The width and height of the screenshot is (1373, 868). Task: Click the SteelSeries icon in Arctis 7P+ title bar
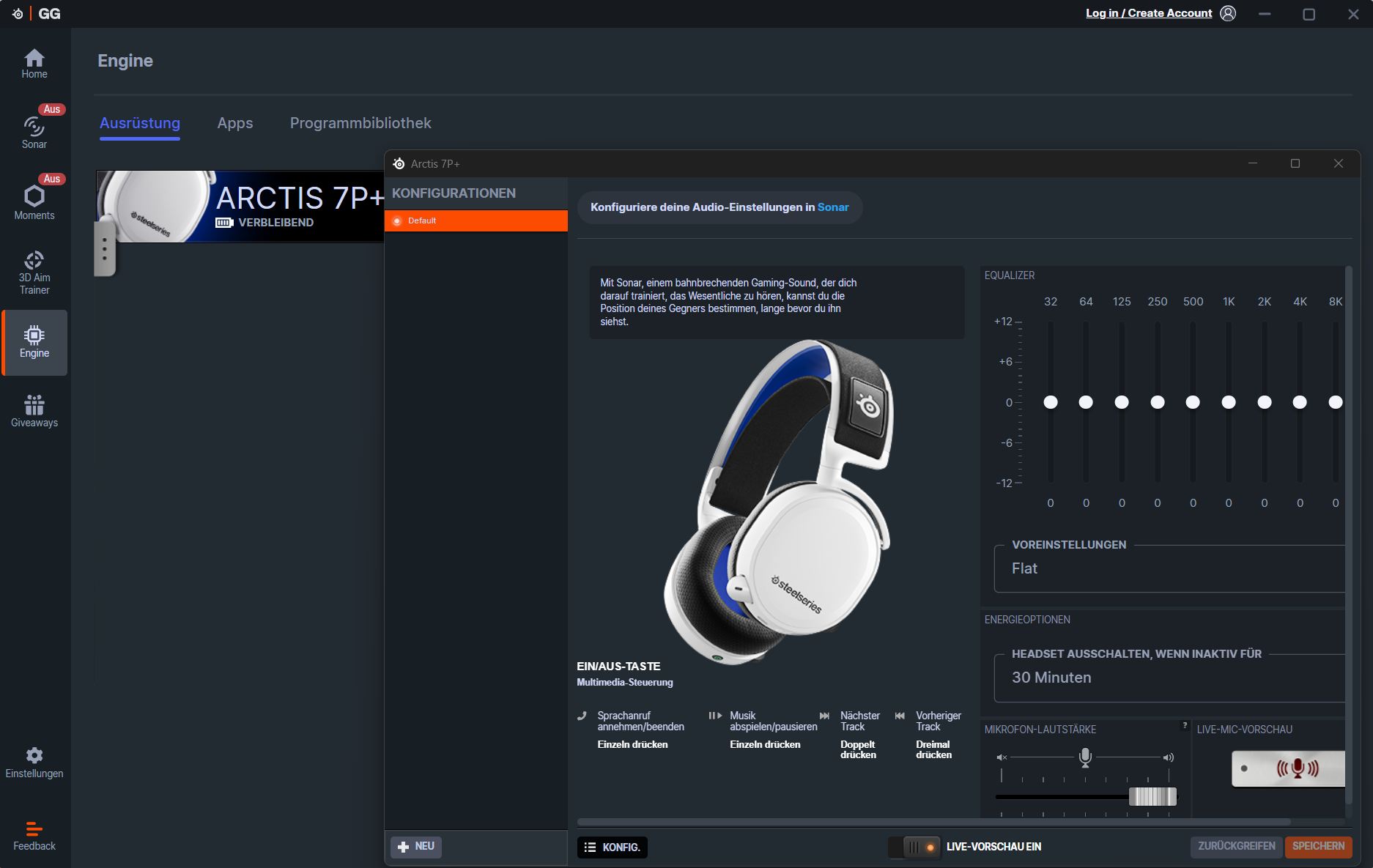399,164
